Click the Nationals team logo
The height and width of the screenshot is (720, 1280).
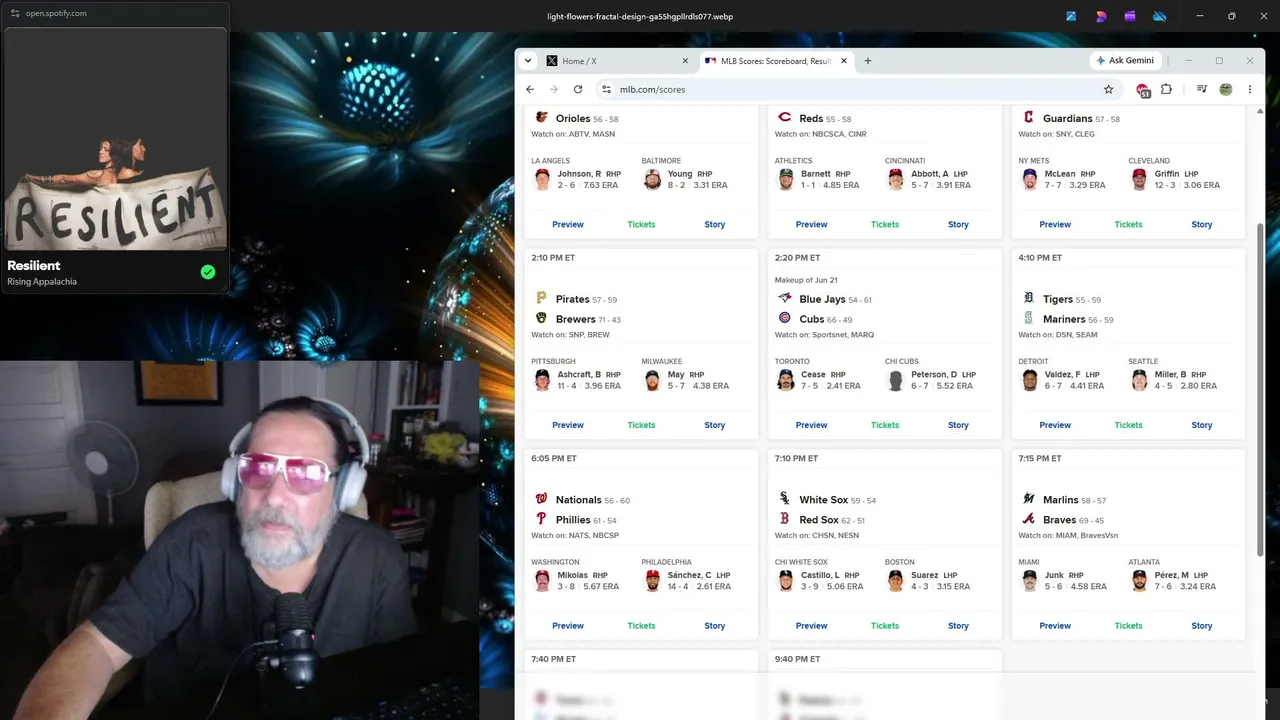pyautogui.click(x=541, y=499)
